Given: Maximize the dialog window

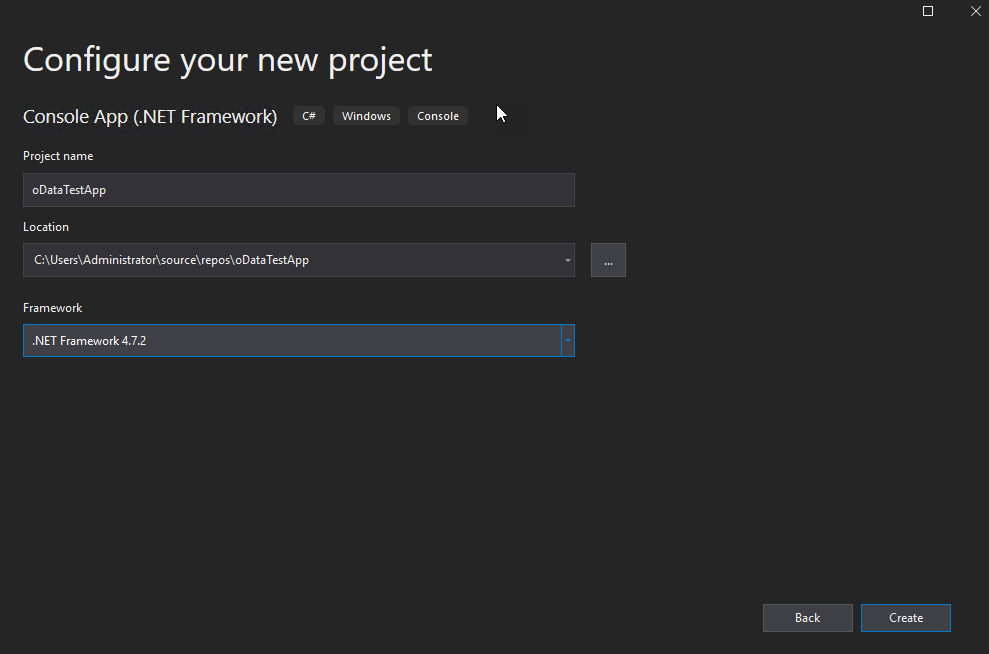Looking at the screenshot, I should click(x=927, y=11).
